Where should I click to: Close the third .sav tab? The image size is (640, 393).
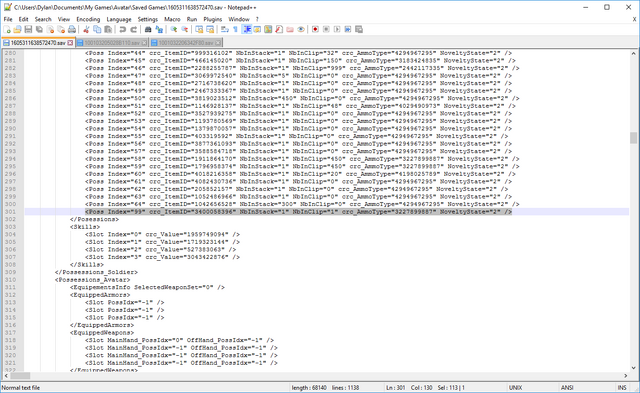click(x=218, y=43)
